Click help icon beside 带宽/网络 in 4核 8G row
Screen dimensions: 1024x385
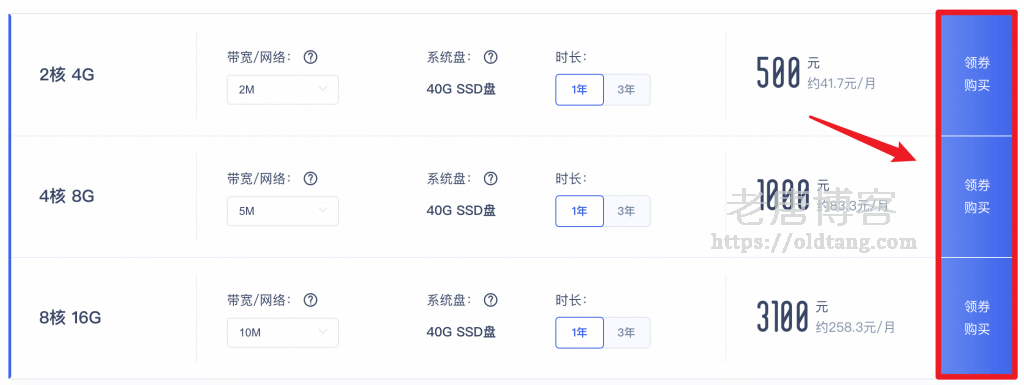311,179
